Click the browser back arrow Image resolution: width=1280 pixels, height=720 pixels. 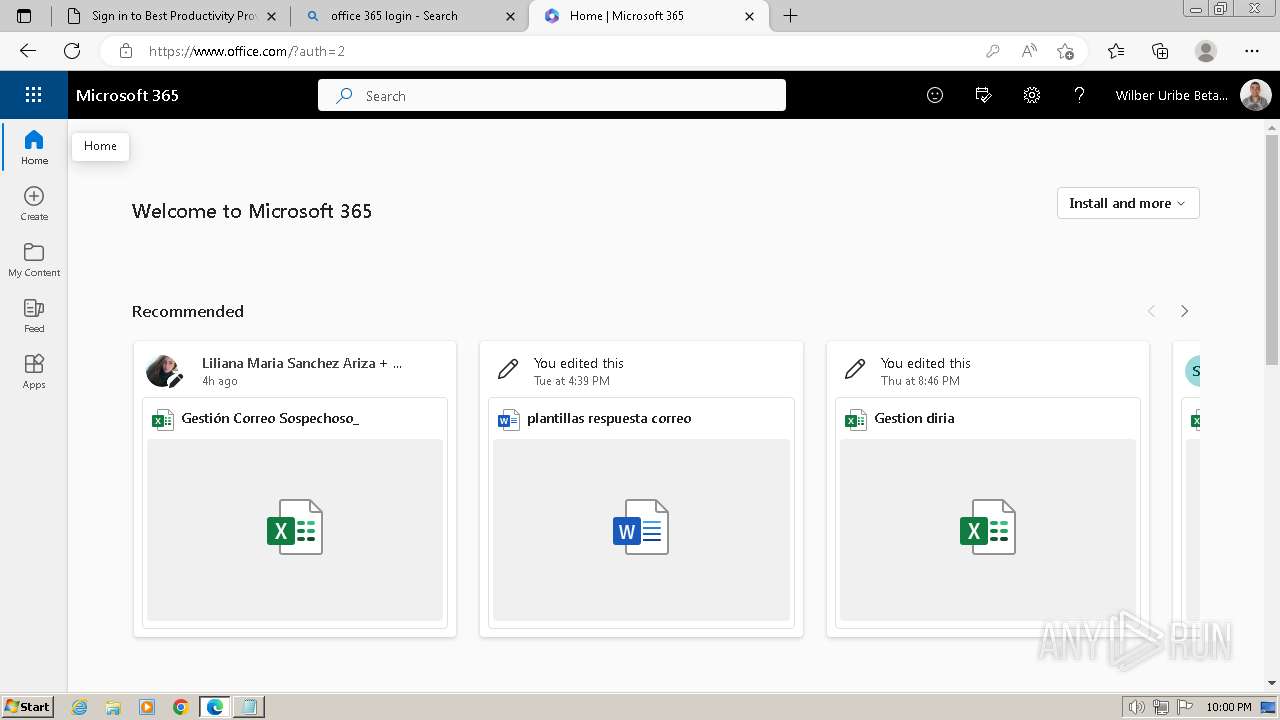[x=28, y=51]
